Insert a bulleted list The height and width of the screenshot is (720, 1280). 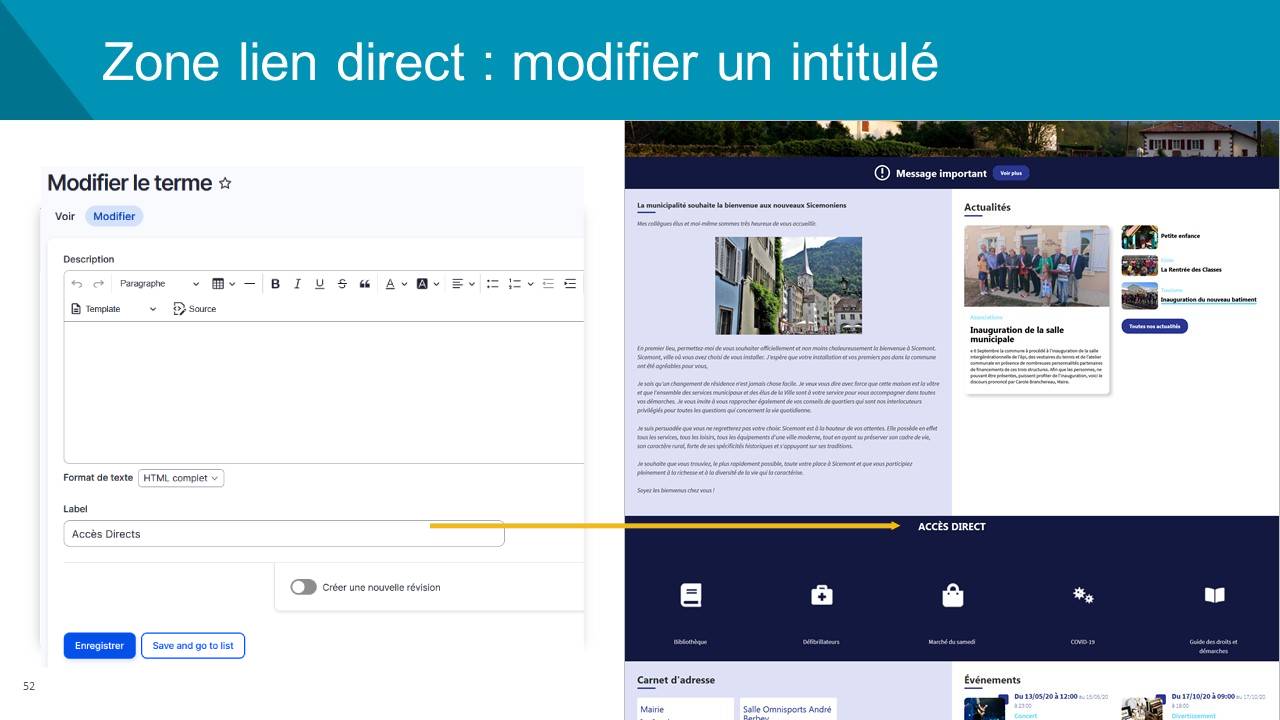492,284
